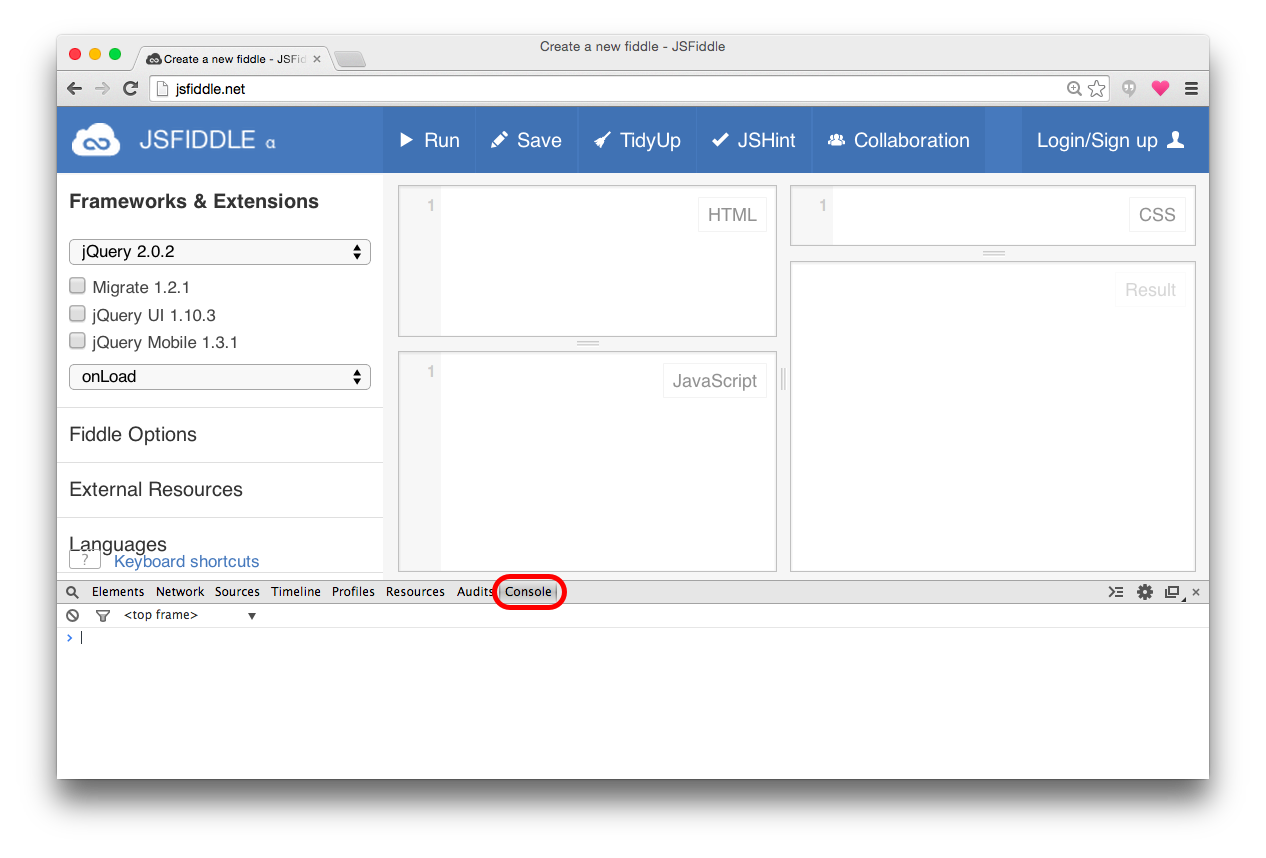Open the Chrome hamburger menu
Screen dimensions: 1266x858
[x=1191, y=89]
